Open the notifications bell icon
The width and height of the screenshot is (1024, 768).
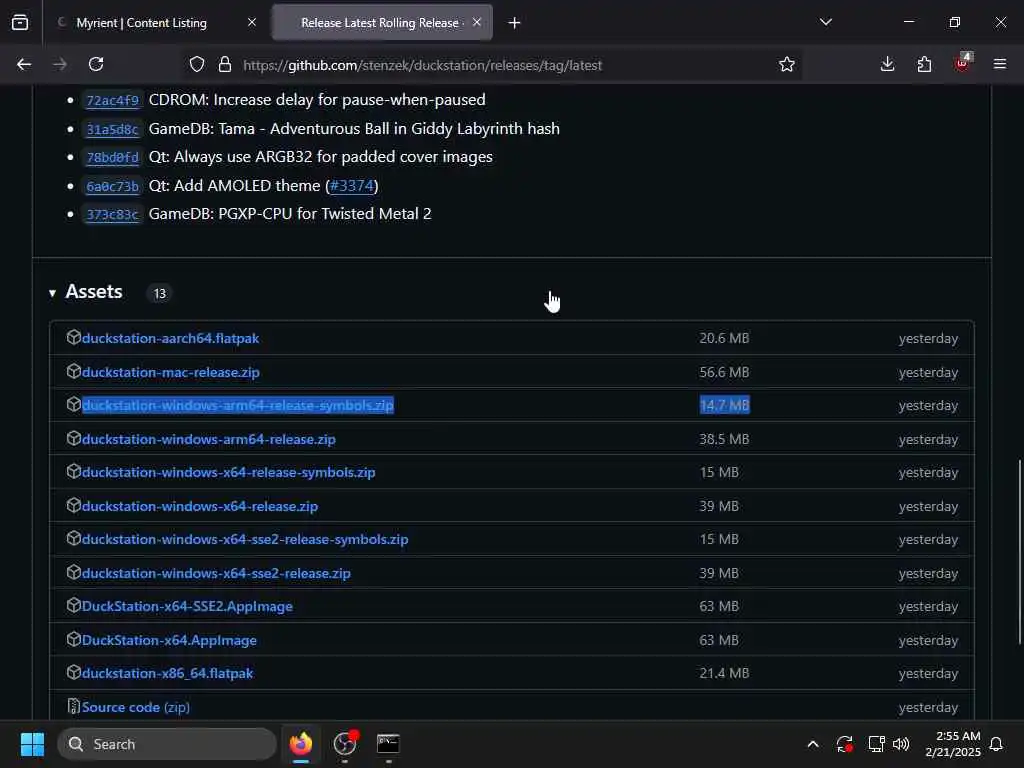(x=996, y=744)
